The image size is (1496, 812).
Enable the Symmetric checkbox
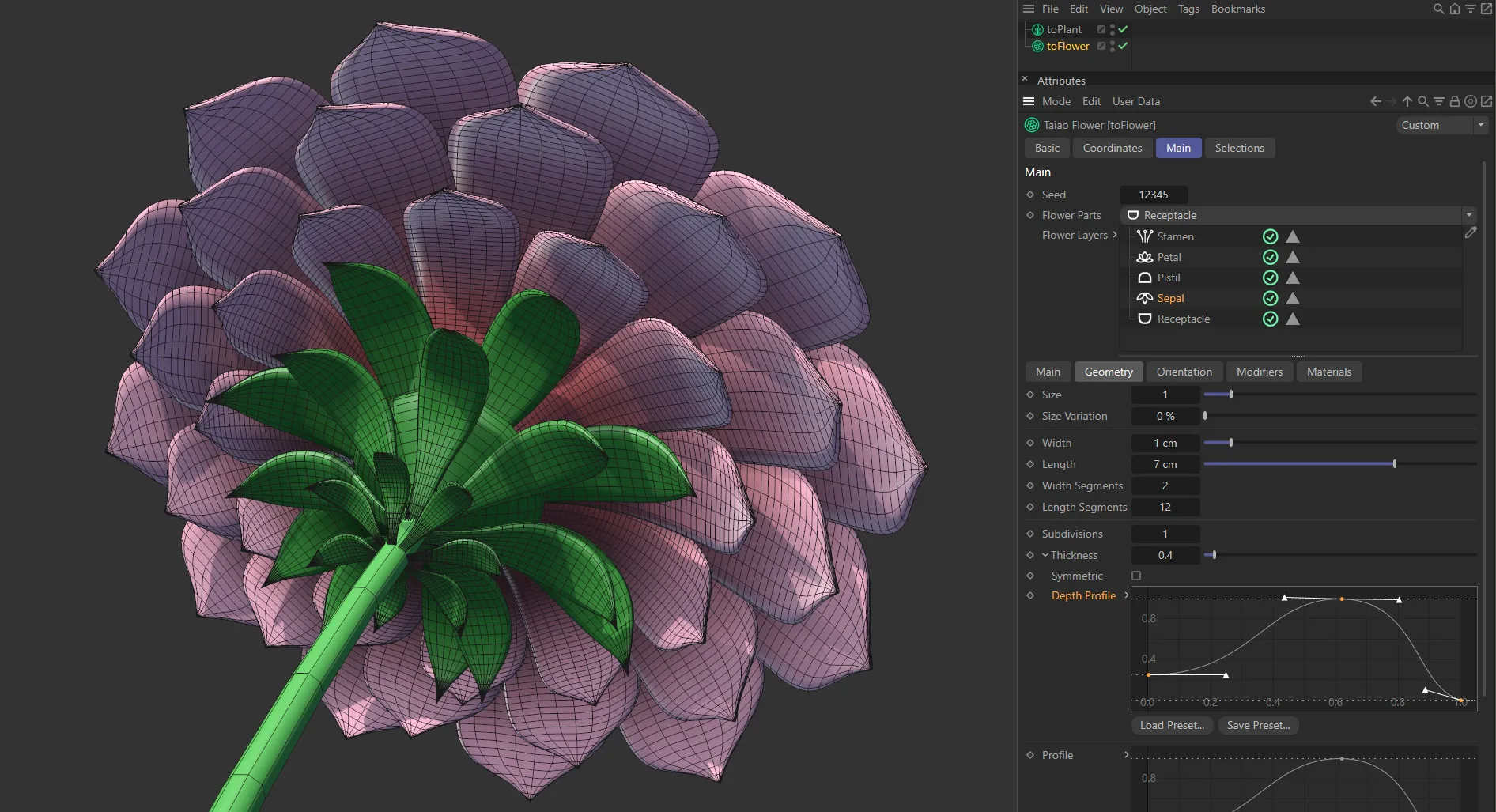1136,576
